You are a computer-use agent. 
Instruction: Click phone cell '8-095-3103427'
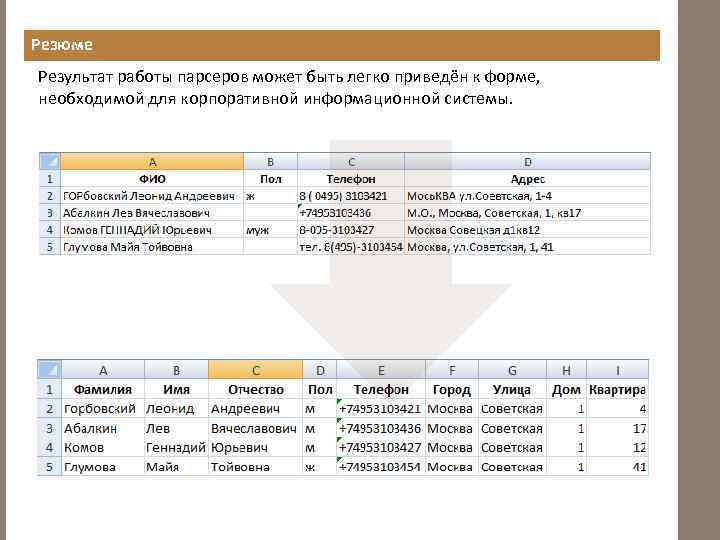click(x=351, y=230)
